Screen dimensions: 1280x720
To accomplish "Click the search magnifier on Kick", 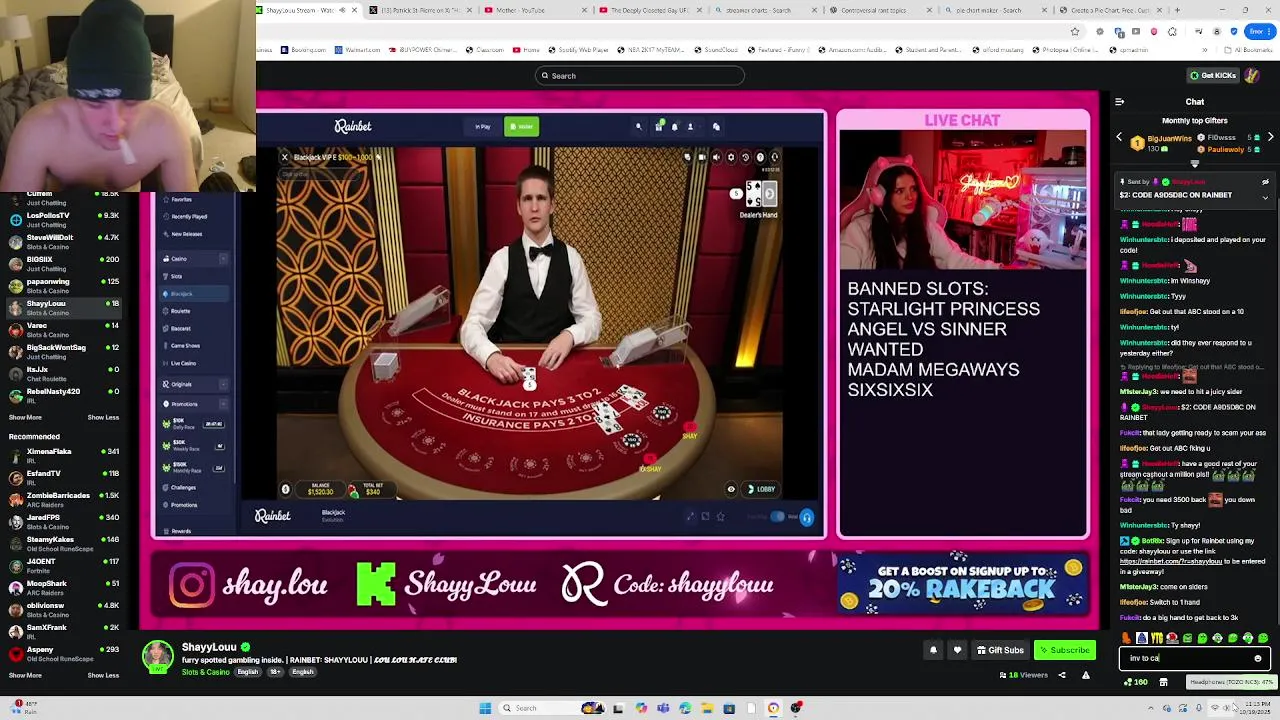I will pyautogui.click(x=545, y=76).
